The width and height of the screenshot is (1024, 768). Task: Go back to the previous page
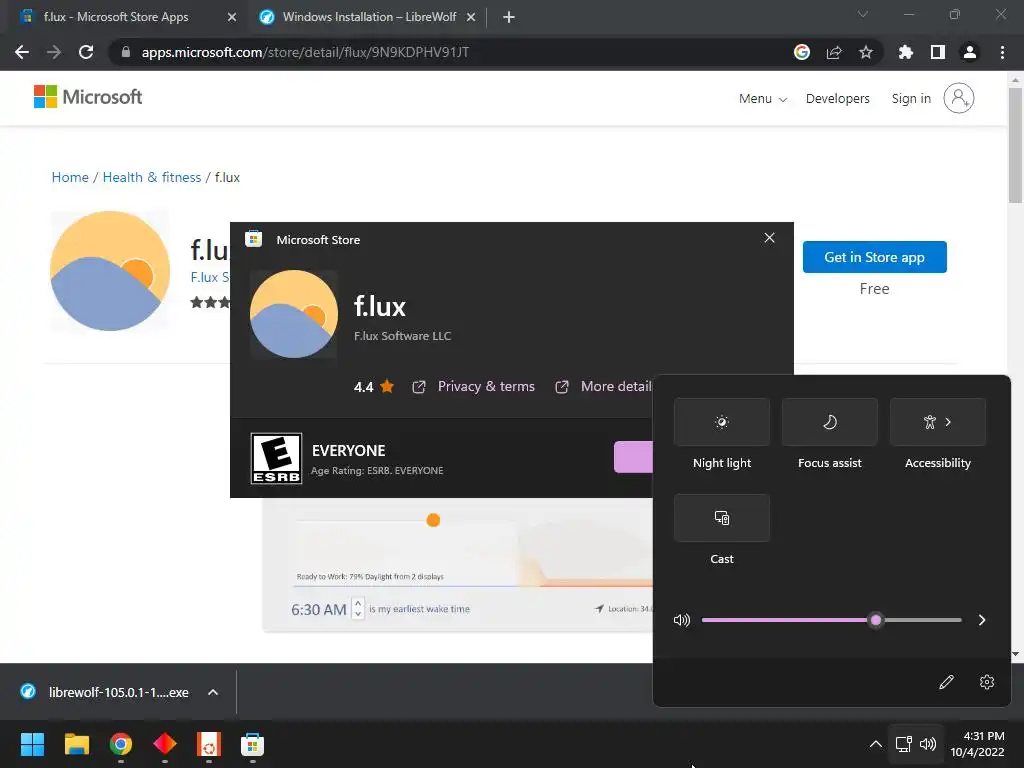(22, 52)
